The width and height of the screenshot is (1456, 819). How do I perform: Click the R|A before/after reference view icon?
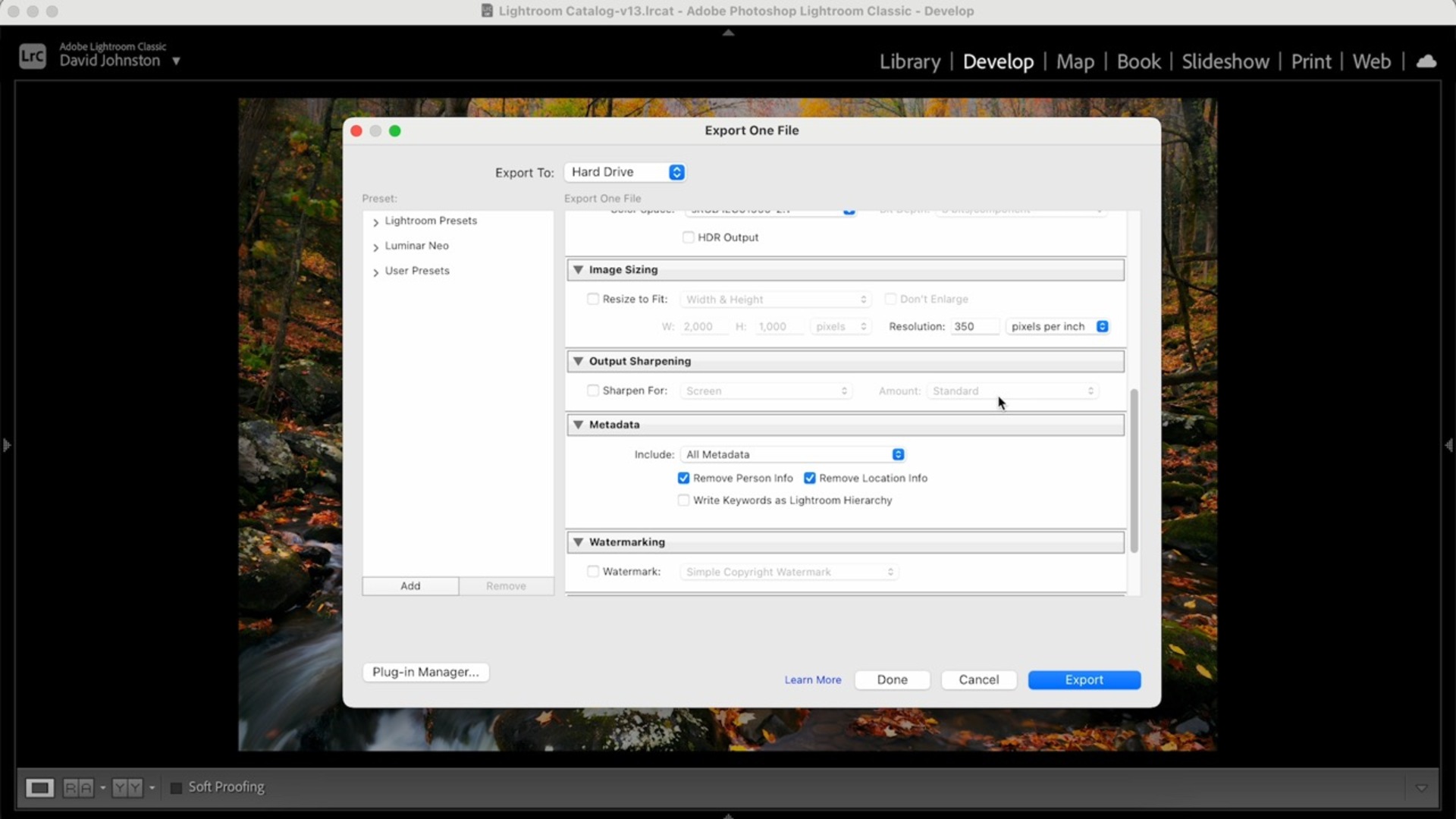78,788
